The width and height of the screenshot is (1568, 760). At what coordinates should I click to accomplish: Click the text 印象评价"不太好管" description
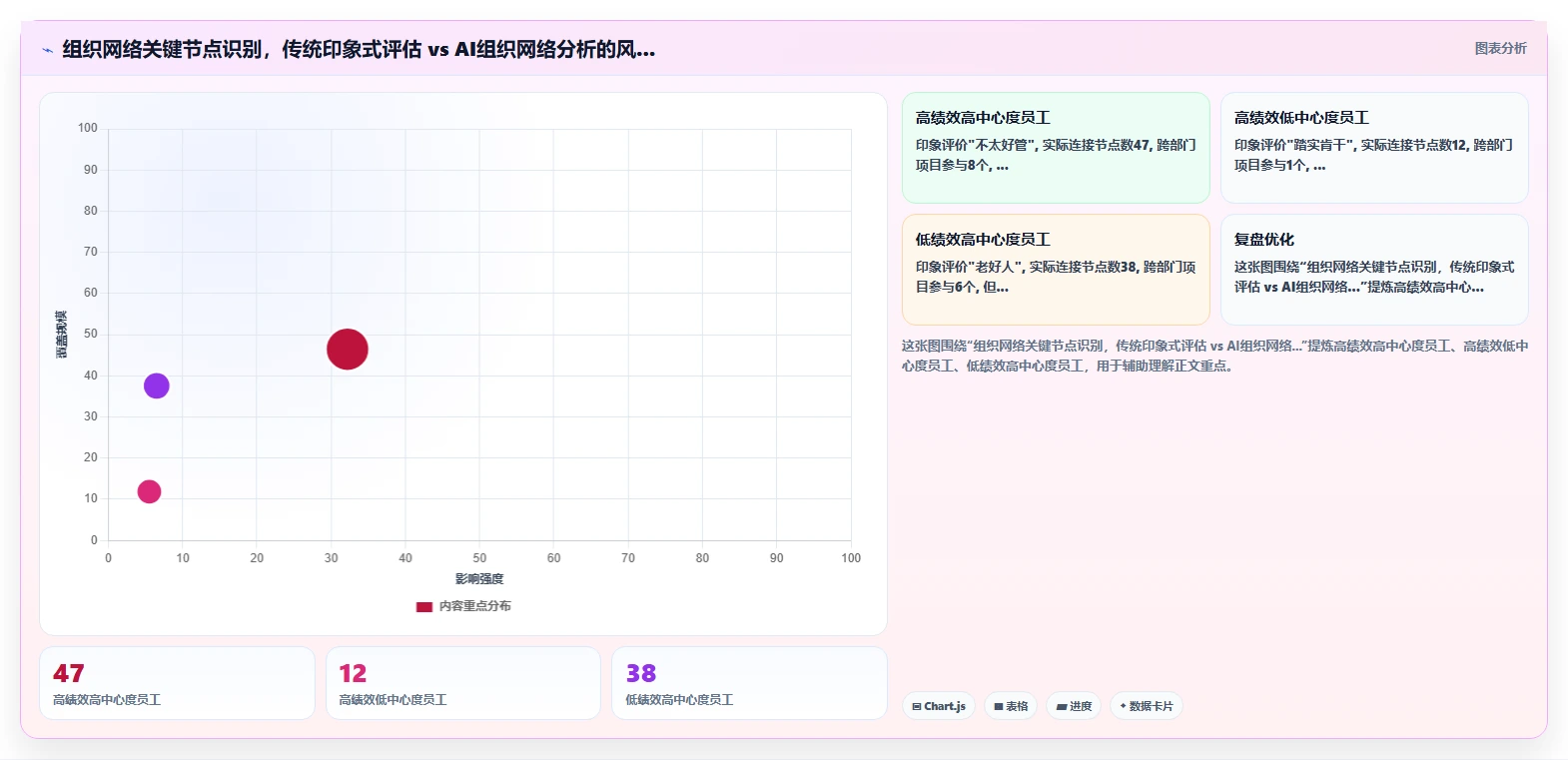tap(1056, 155)
